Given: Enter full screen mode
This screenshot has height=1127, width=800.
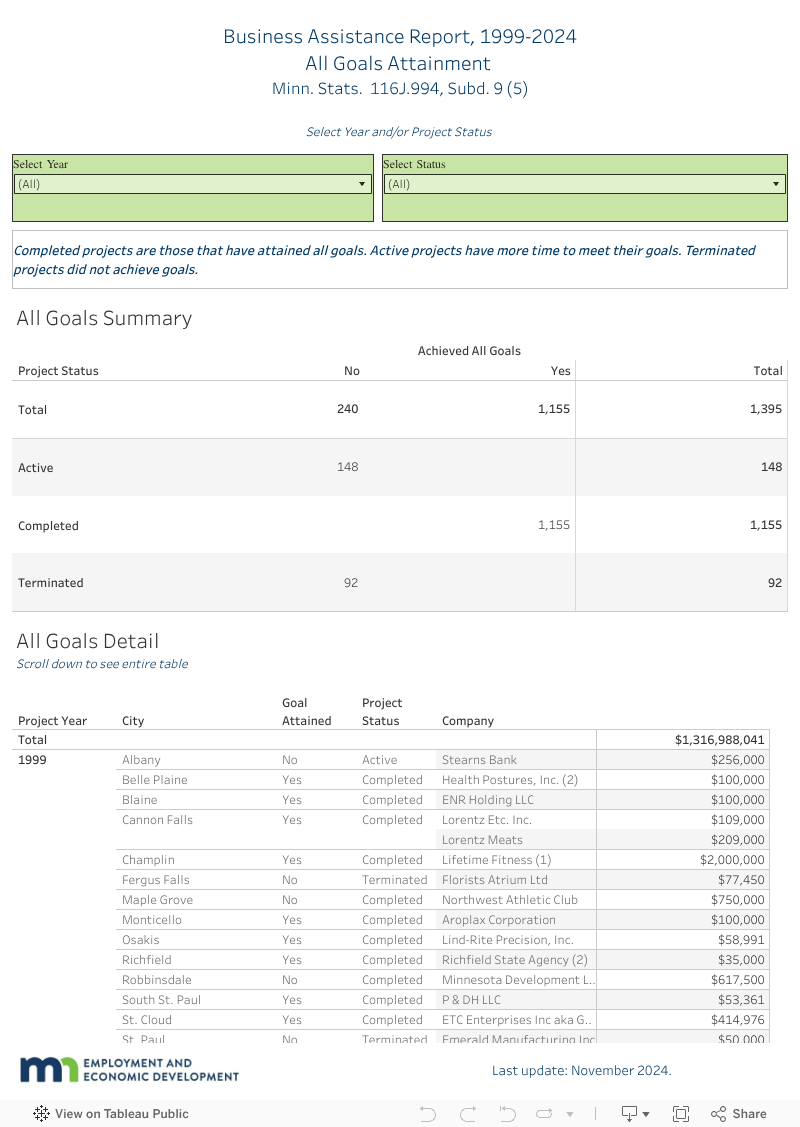Looking at the screenshot, I should pyautogui.click(x=681, y=1113).
